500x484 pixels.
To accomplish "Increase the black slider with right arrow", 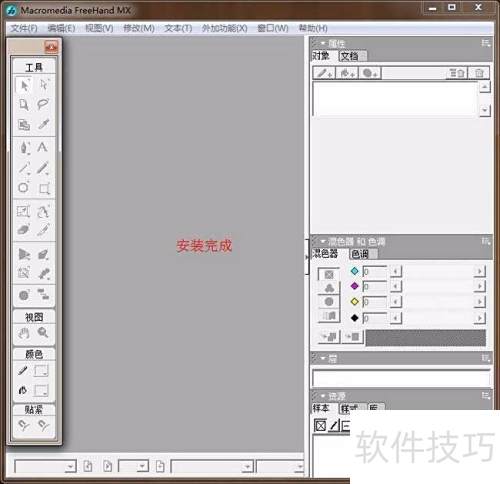I will (x=479, y=318).
